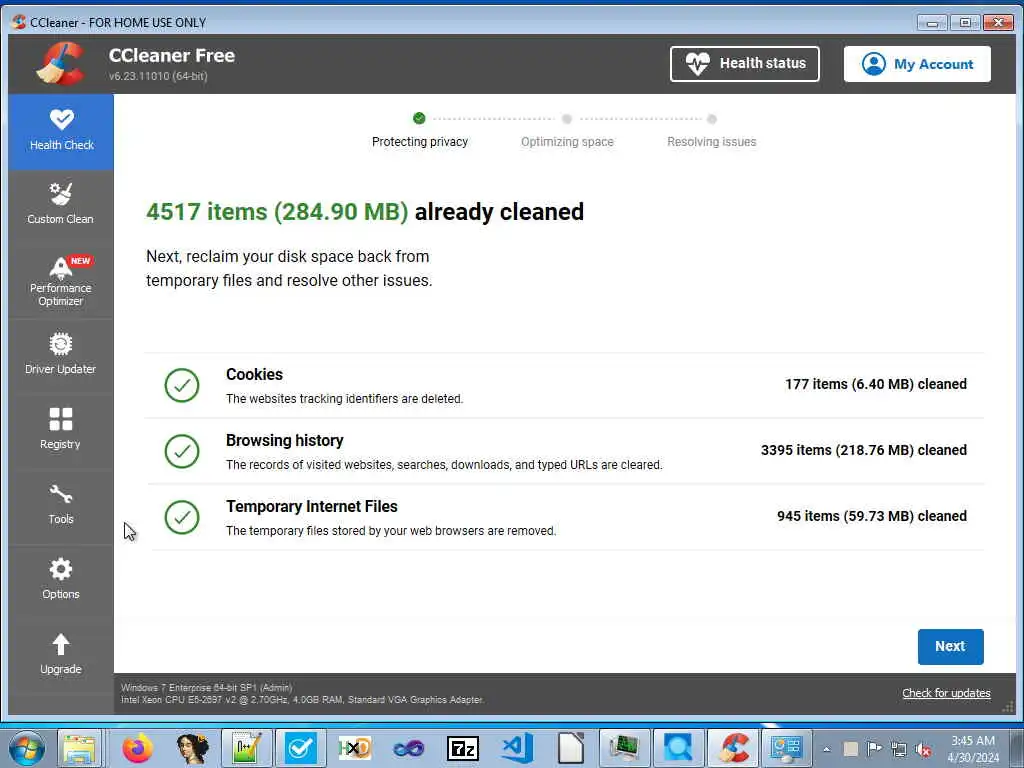
Task: Open the green circuit monitor taskbar app
Action: pos(625,748)
